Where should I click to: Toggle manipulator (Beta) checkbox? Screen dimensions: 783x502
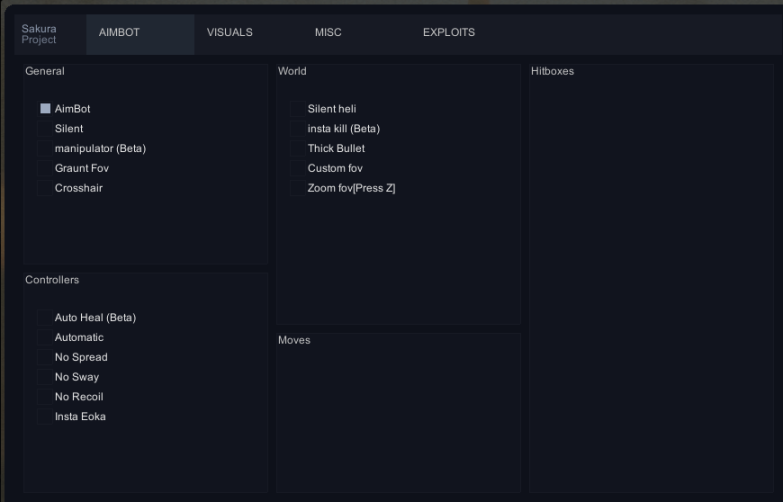[45, 149]
